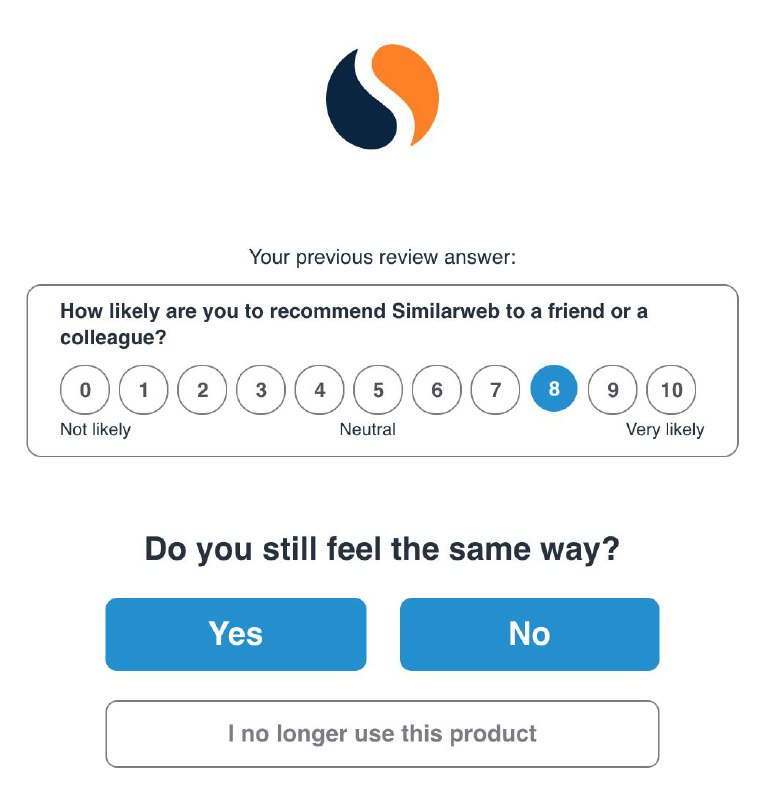The width and height of the screenshot is (768, 800).
Task: Select rating 6 on the scale
Action: pos(437,390)
